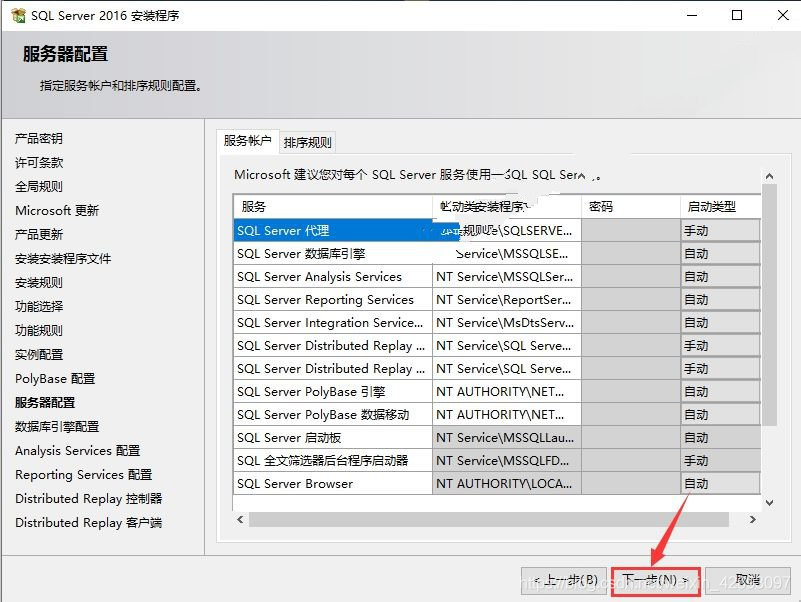Open 产品更新 step in sidebar

pyautogui.click(x=39, y=235)
